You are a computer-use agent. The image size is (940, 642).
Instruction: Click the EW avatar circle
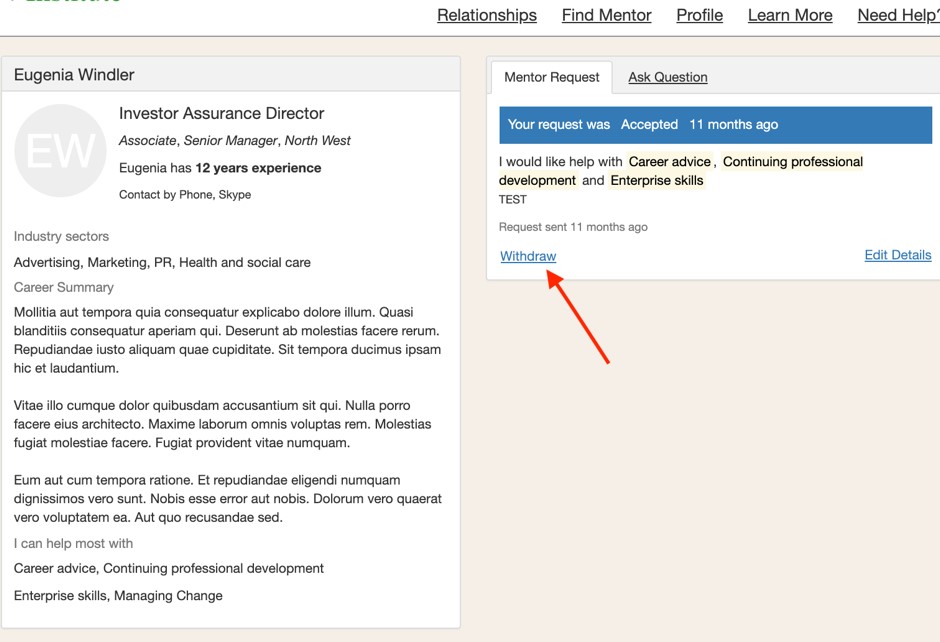click(60, 151)
